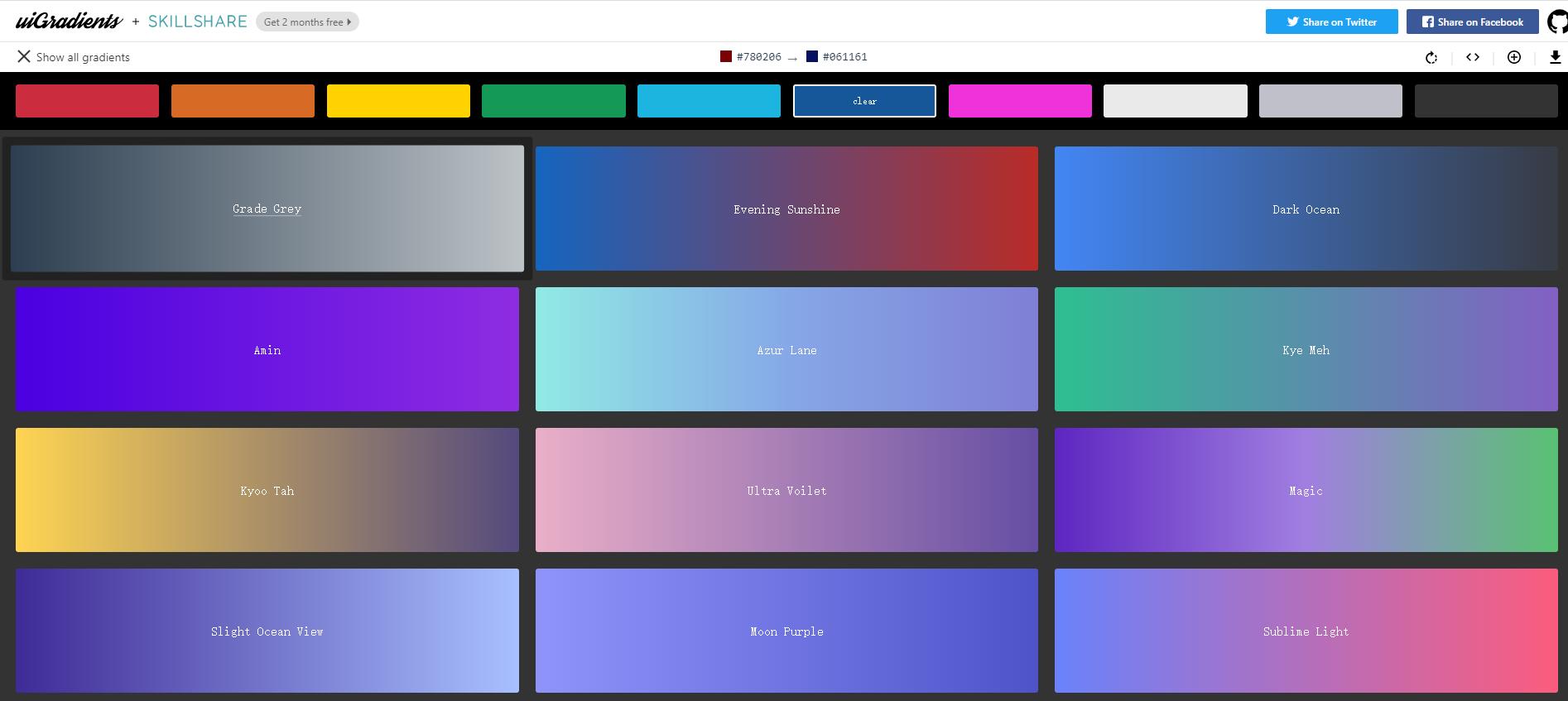Close the palette with the X icon
Image resolution: width=1568 pixels, height=701 pixels.
click(x=24, y=56)
